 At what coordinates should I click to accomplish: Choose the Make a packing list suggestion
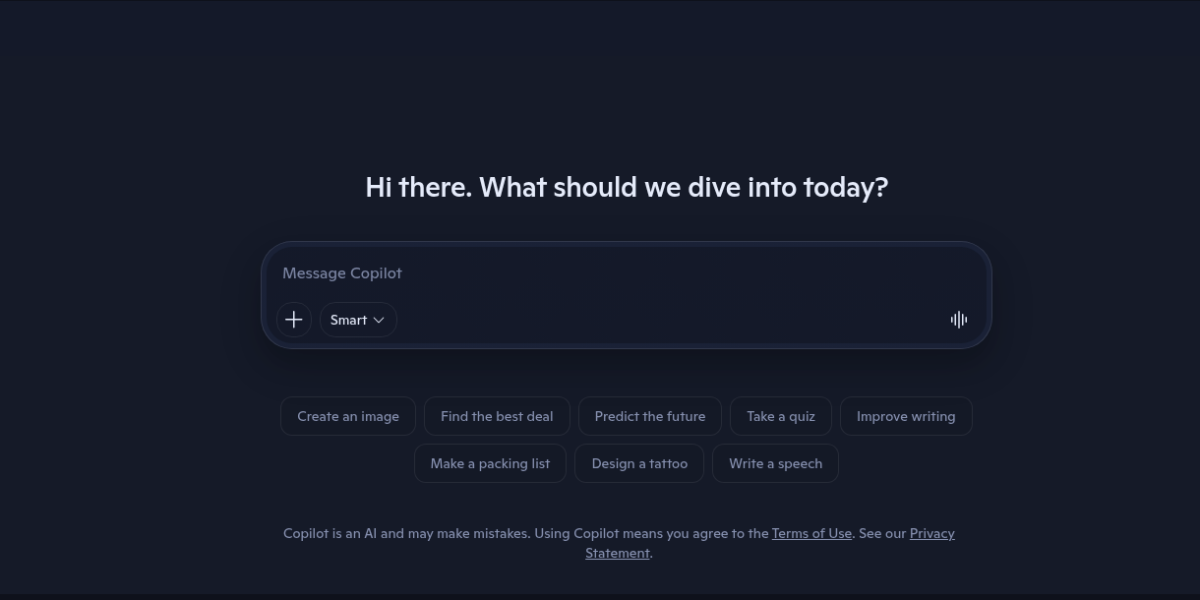(490, 463)
